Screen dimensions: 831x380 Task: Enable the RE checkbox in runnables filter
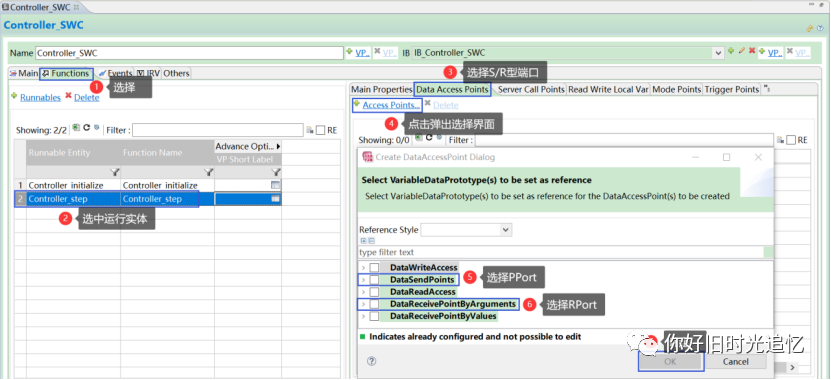pos(320,130)
